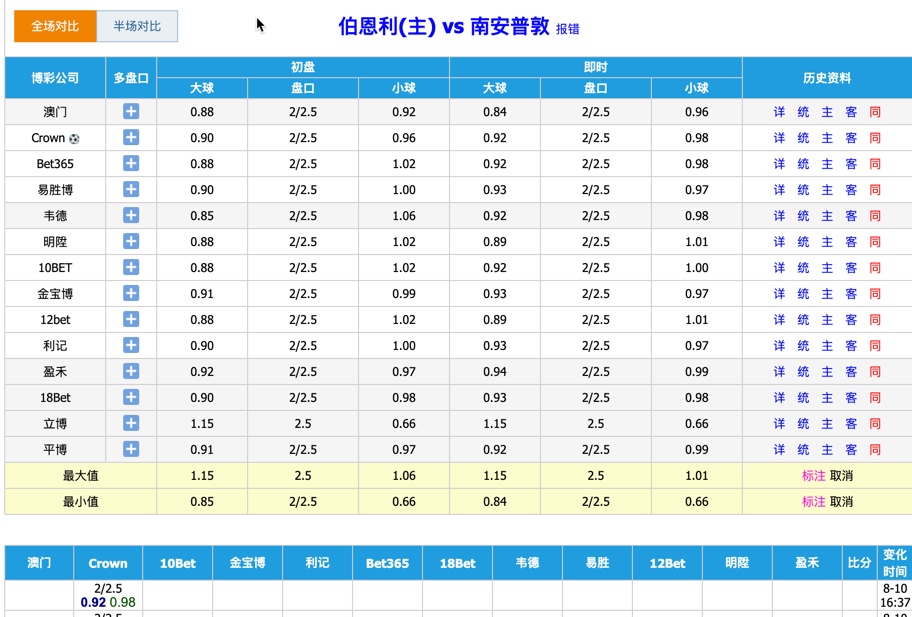Click 平博 company name
The height and width of the screenshot is (617, 912).
pyautogui.click(x=55, y=450)
